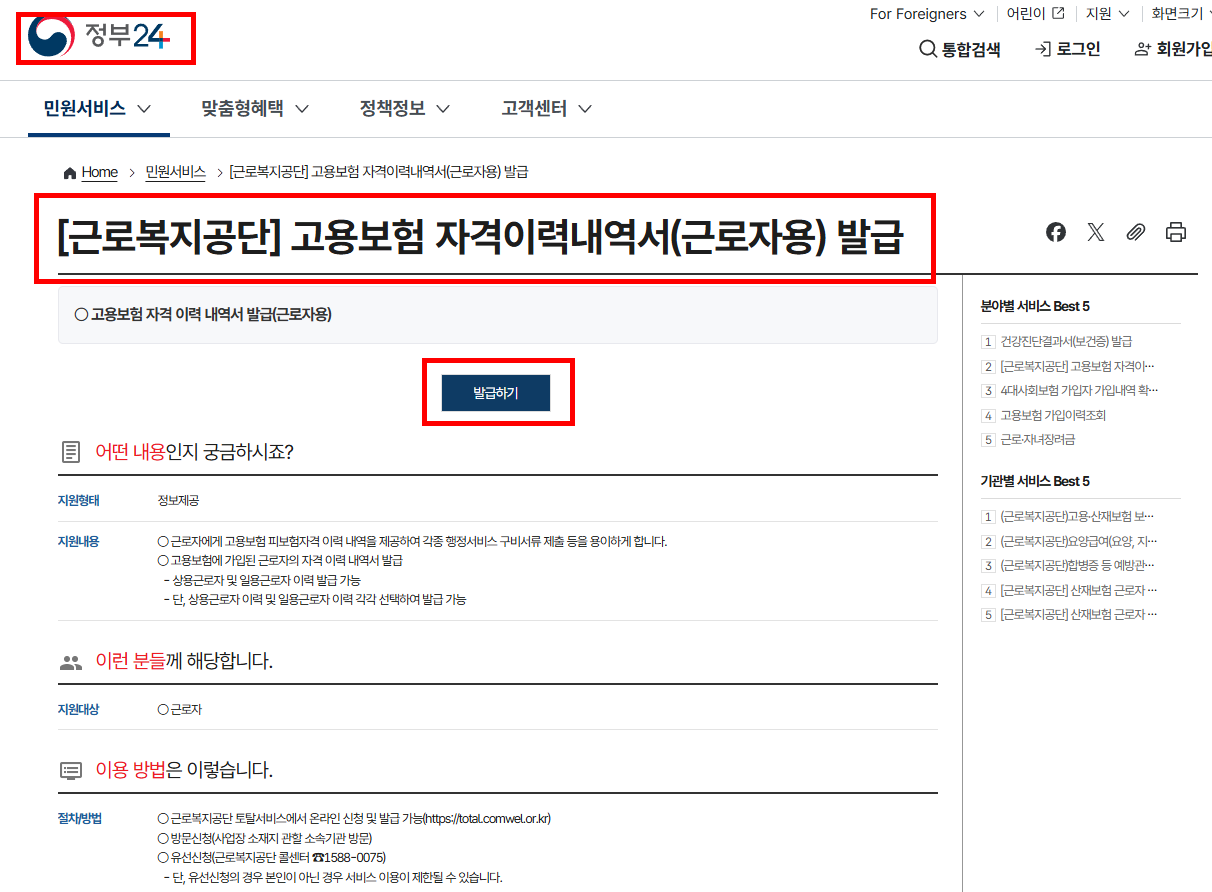Expand the 지원 dropdown
The width and height of the screenshot is (1212, 892).
1108,14
